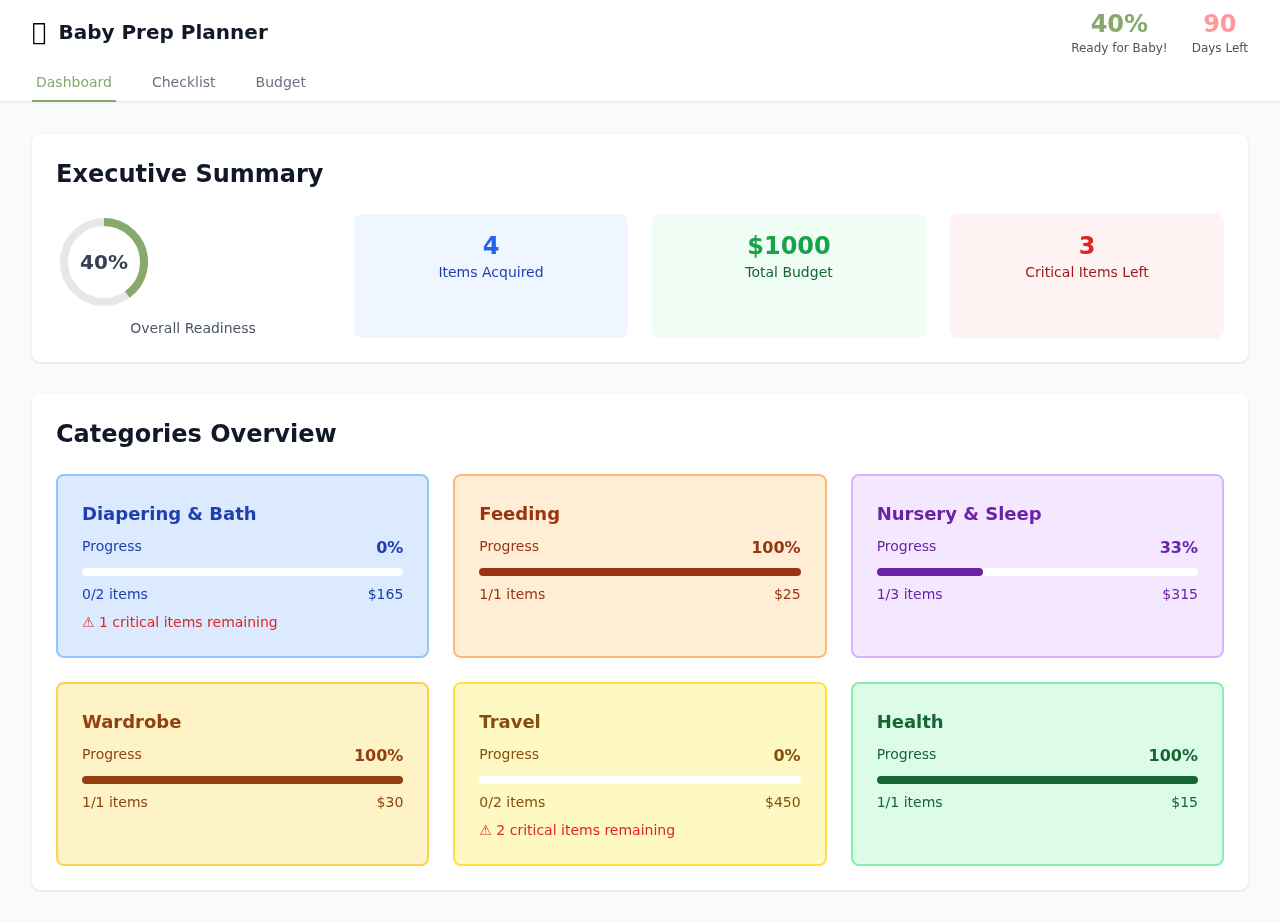The height and width of the screenshot is (922, 1280).
Task: Click the Wardrobe progress bar
Action: pos(242,779)
